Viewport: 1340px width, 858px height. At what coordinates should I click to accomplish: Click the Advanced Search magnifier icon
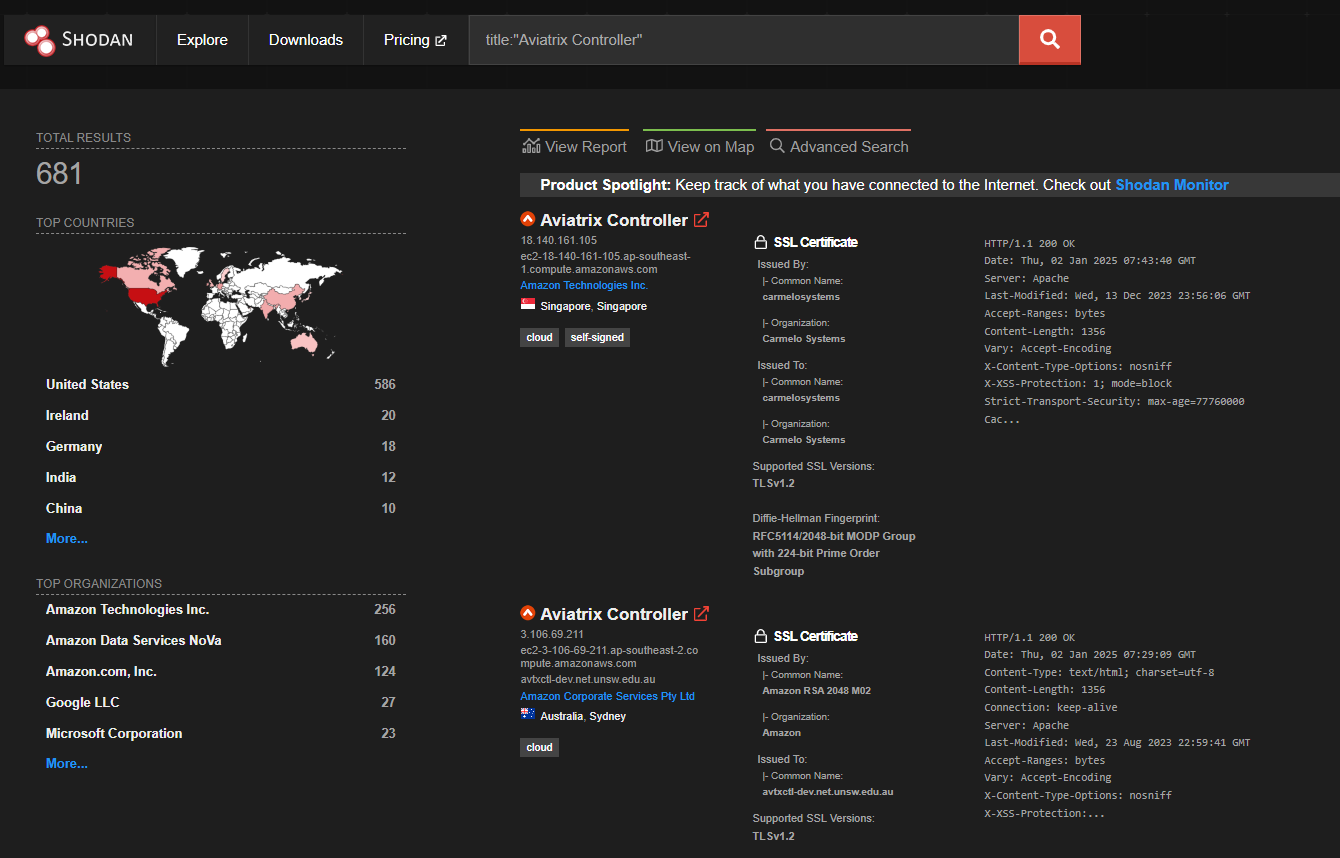[777, 145]
